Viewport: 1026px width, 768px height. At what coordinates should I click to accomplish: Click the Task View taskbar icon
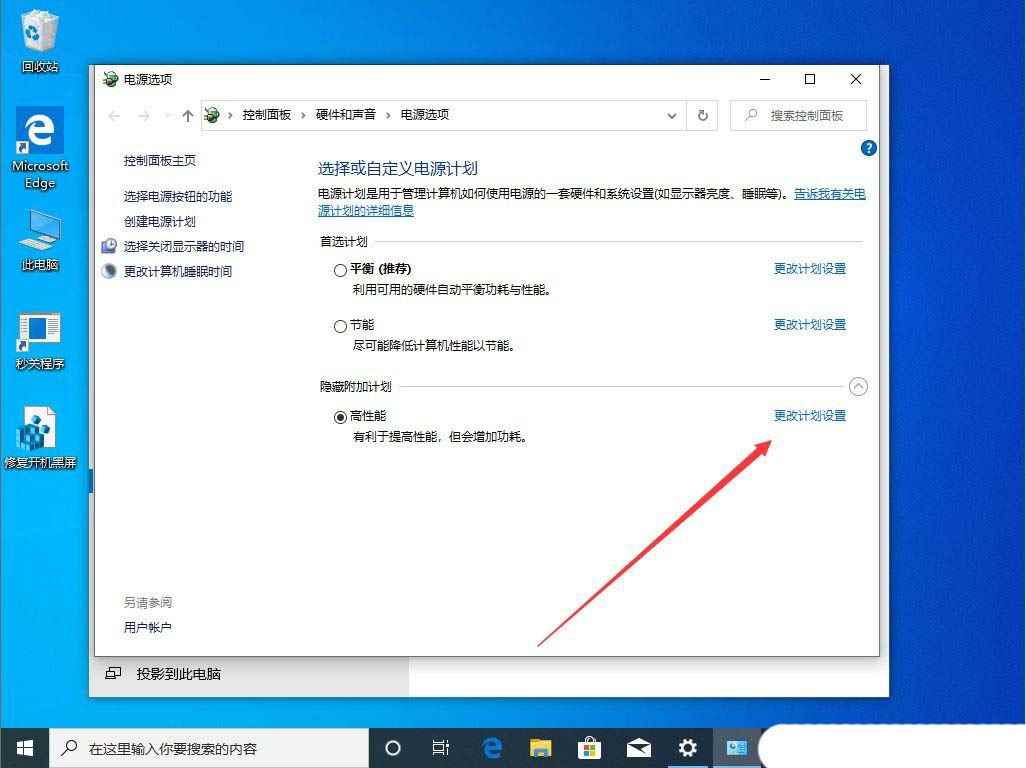click(440, 748)
